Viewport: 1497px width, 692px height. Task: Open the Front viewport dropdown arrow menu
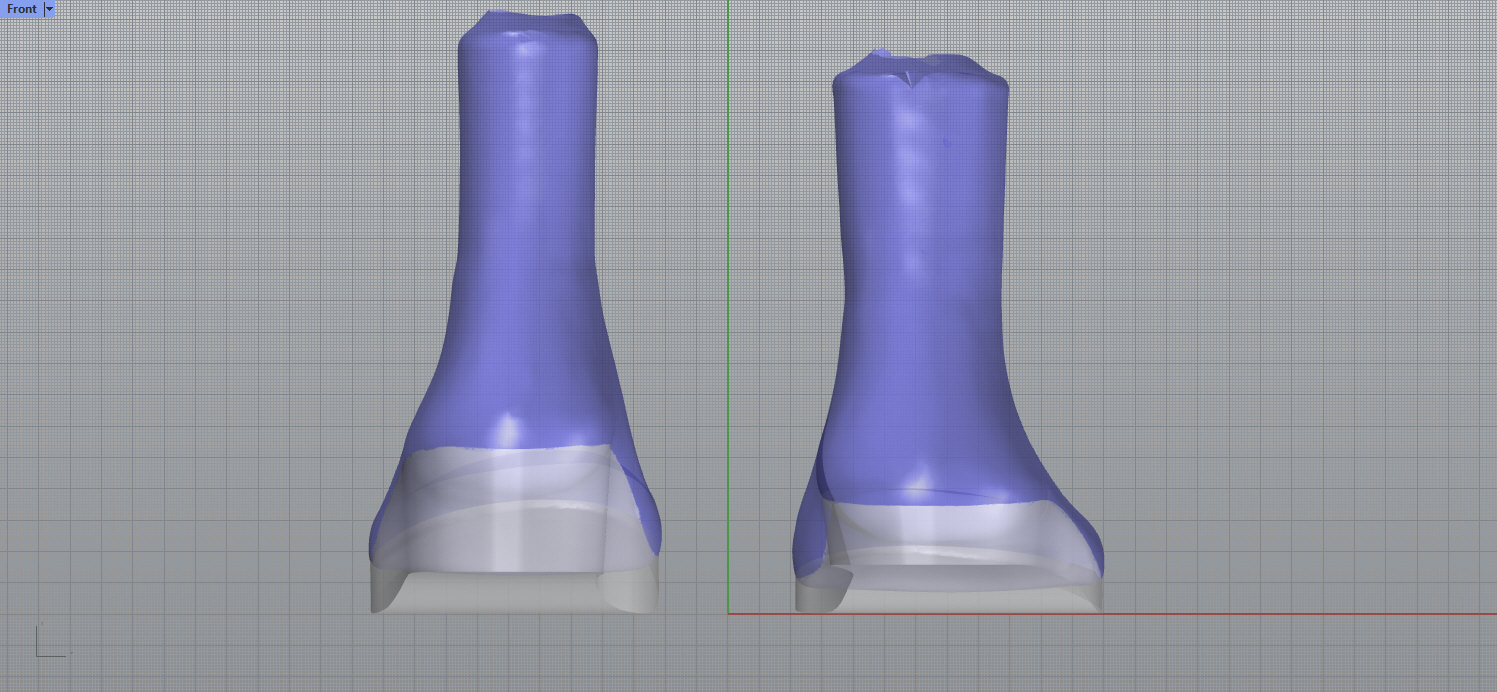[50, 9]
